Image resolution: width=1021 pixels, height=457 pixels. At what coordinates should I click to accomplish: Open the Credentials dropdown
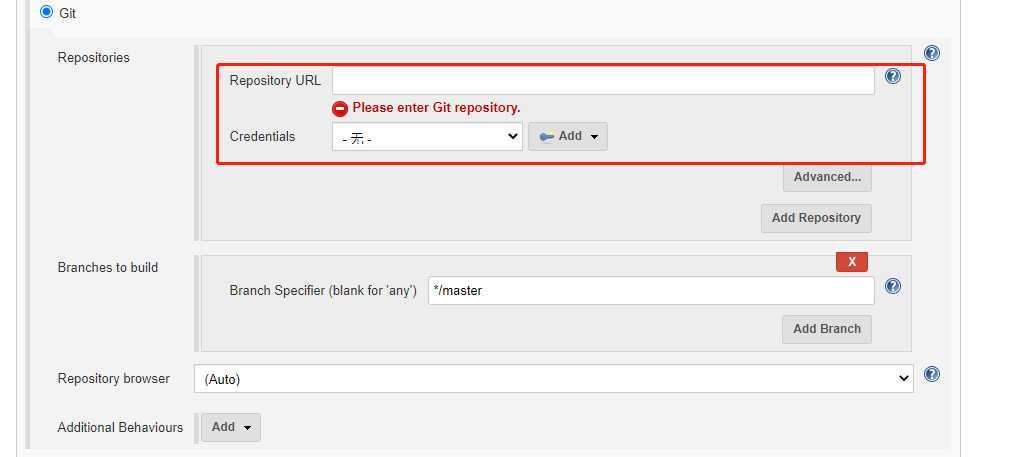[x=427, y=137]
